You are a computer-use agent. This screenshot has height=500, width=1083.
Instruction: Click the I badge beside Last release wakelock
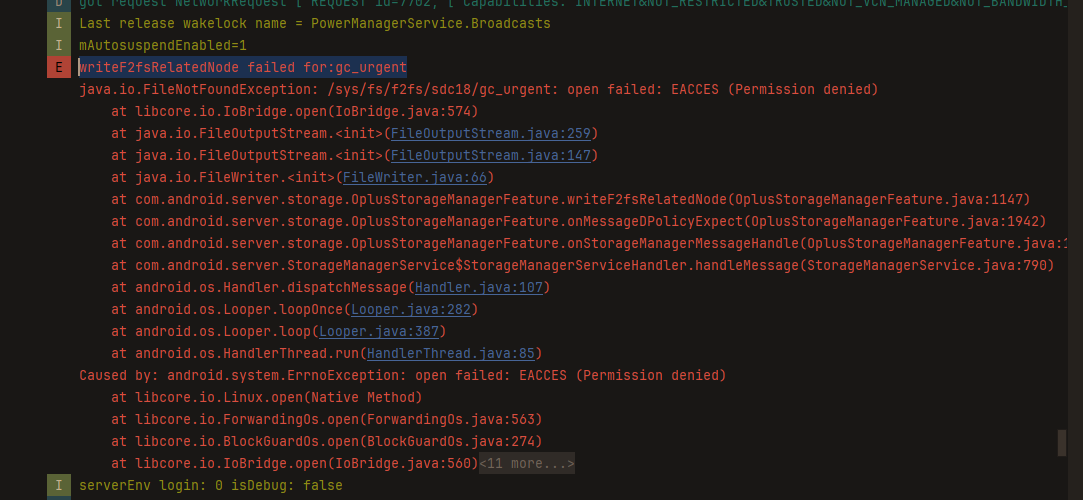coord(59,23)
